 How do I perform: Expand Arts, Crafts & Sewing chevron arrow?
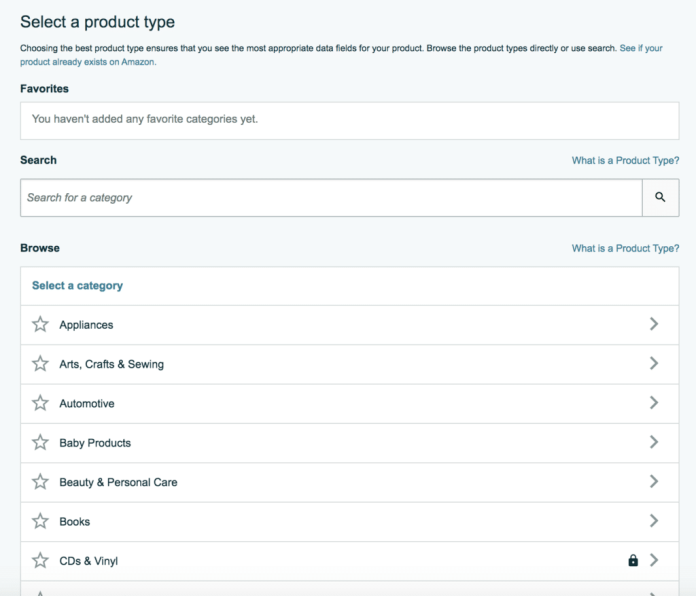654,364
